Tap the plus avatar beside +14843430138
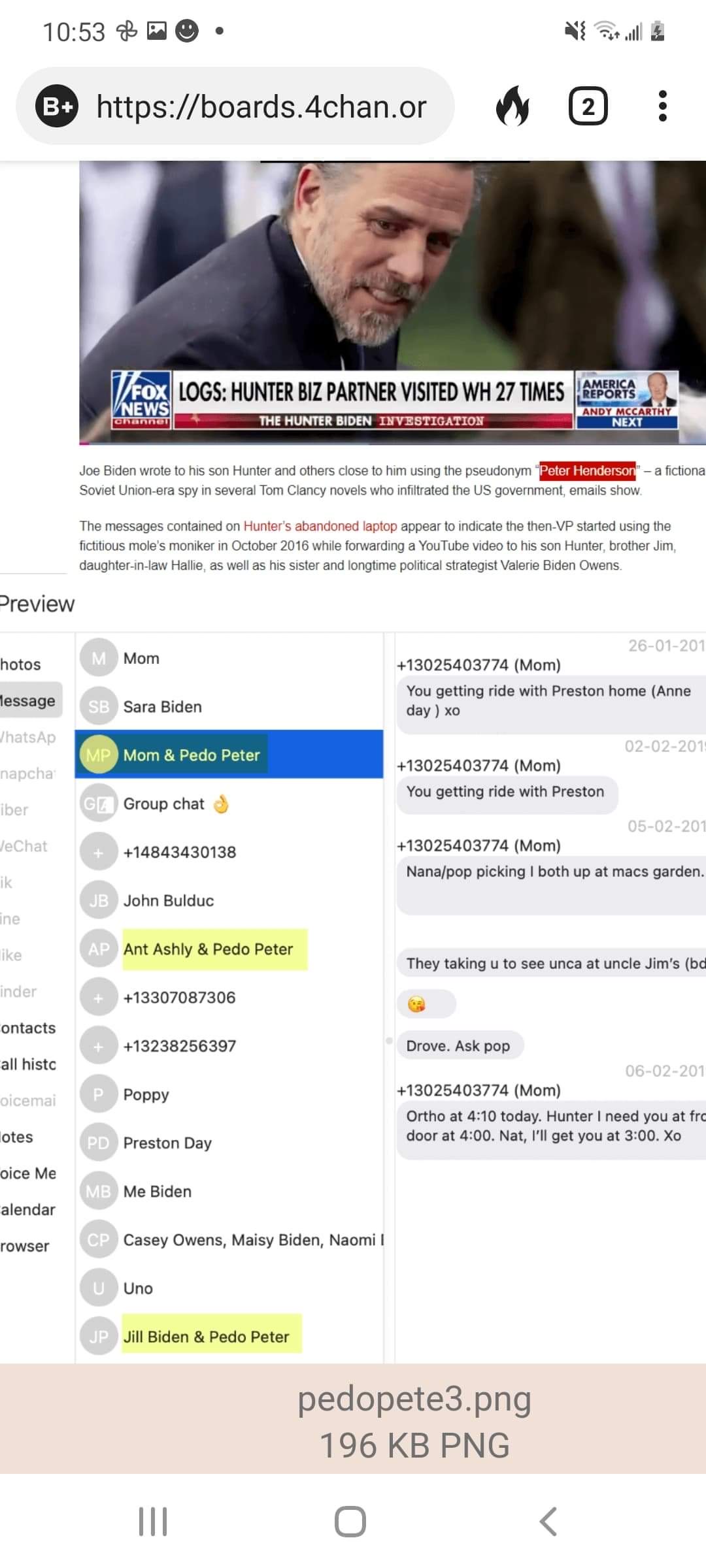 pyautogui.click(x=99, y=852)
